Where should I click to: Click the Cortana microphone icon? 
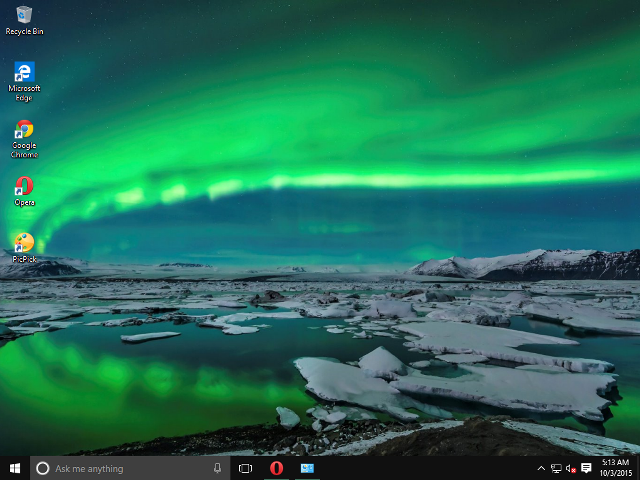coord(218,468)
